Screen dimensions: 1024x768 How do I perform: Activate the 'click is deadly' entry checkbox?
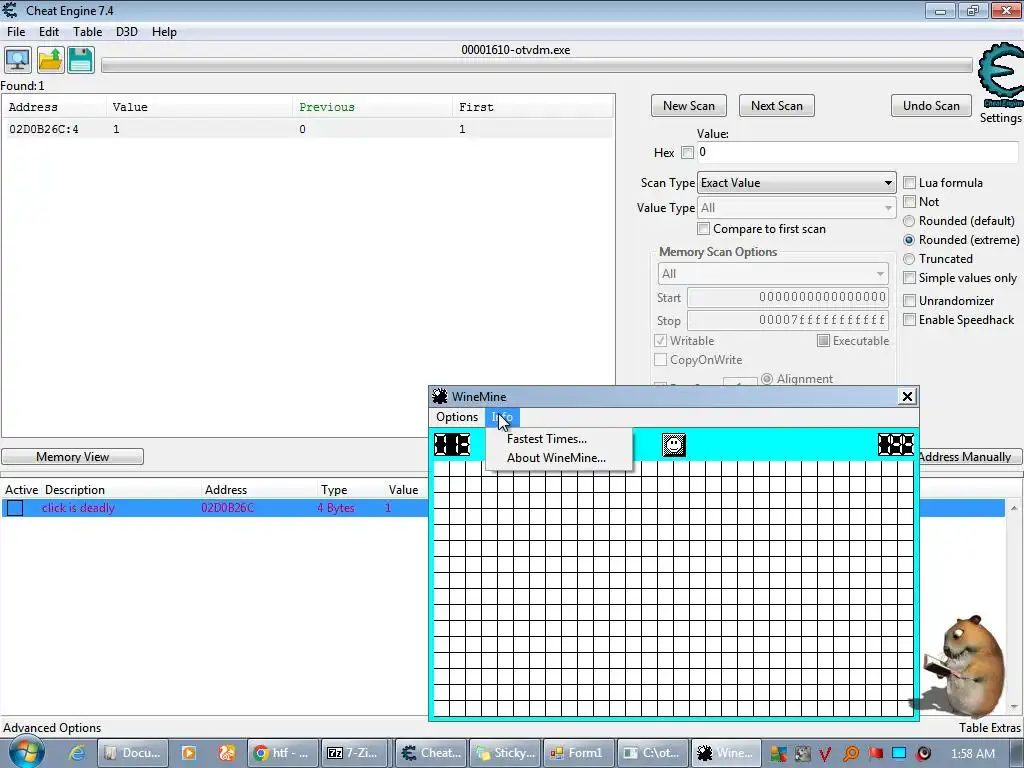click(15, 508)
